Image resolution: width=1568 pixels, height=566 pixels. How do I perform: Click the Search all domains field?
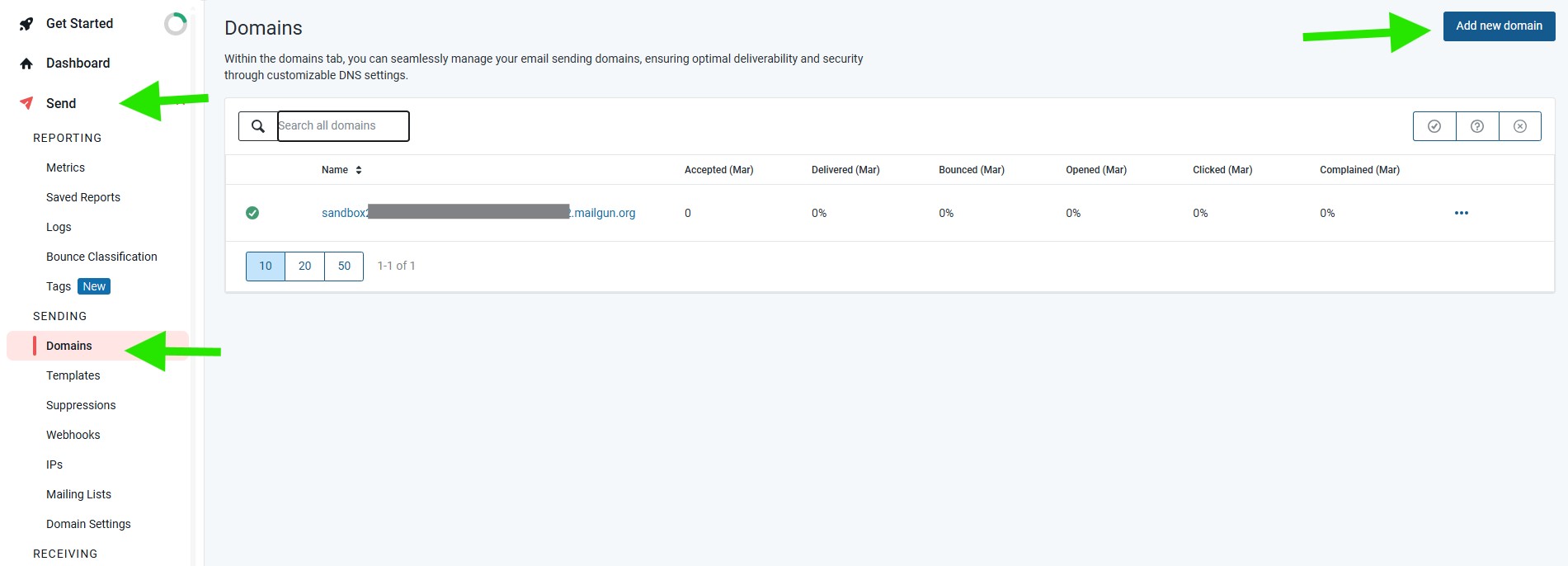tap(343, 126)
